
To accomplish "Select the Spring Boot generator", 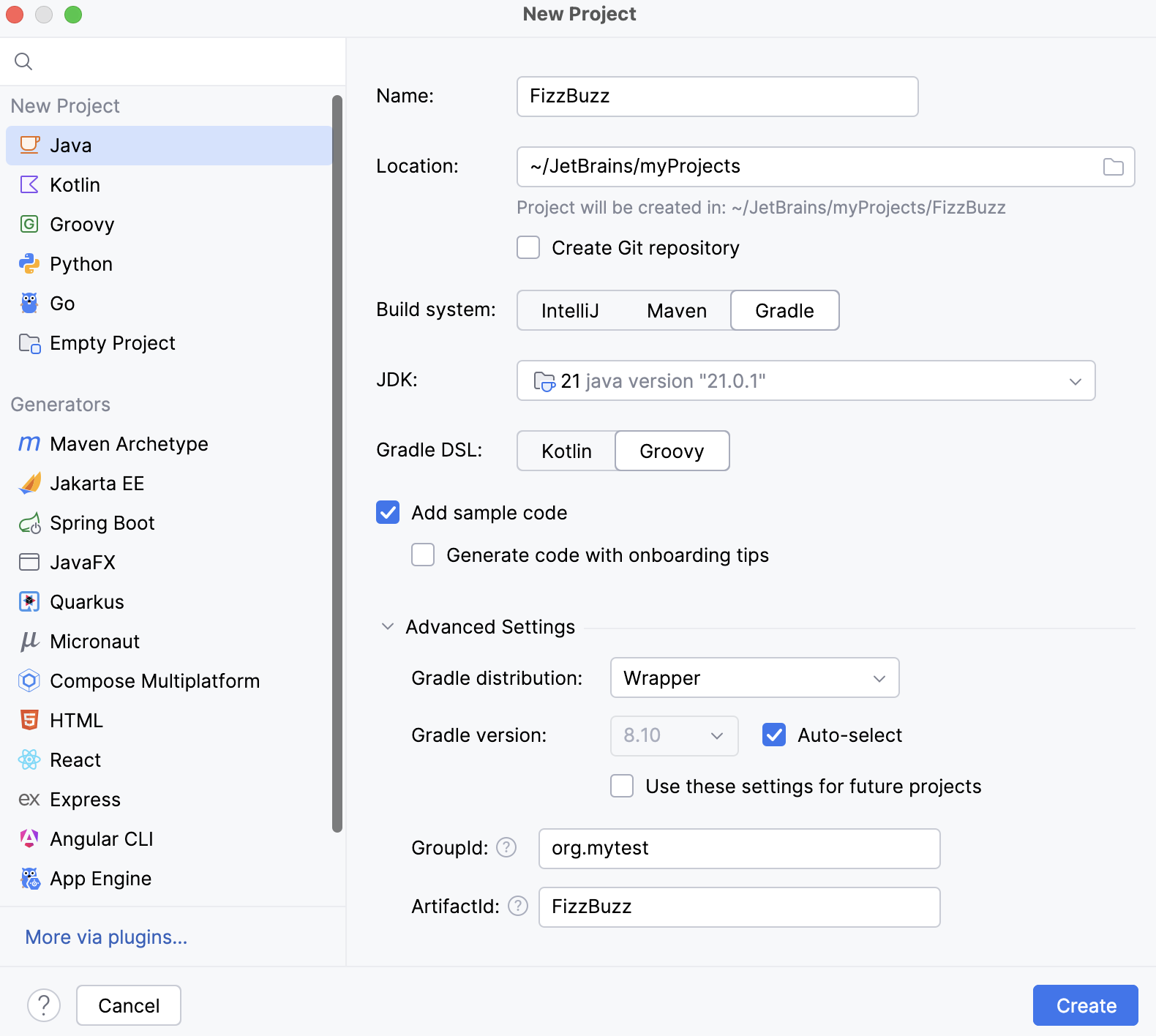I will pos(102,523).
